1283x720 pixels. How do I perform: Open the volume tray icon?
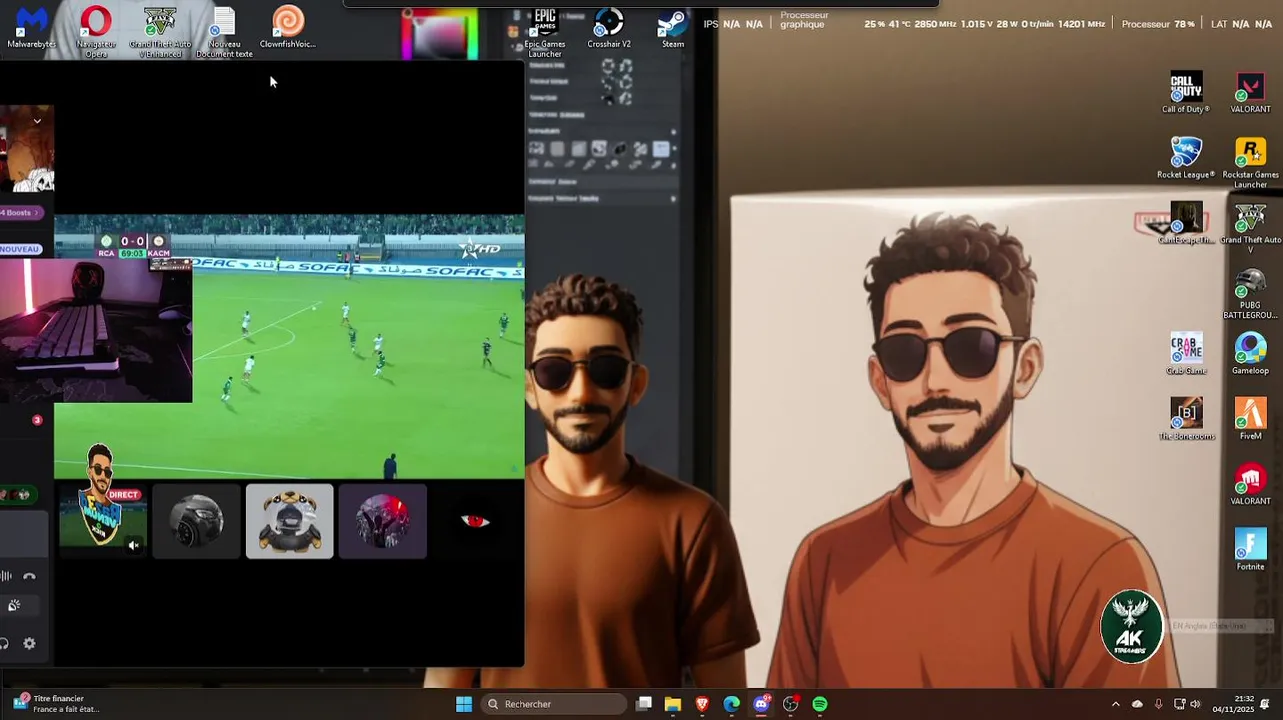pyautogui.click(x=1195, y=704)
